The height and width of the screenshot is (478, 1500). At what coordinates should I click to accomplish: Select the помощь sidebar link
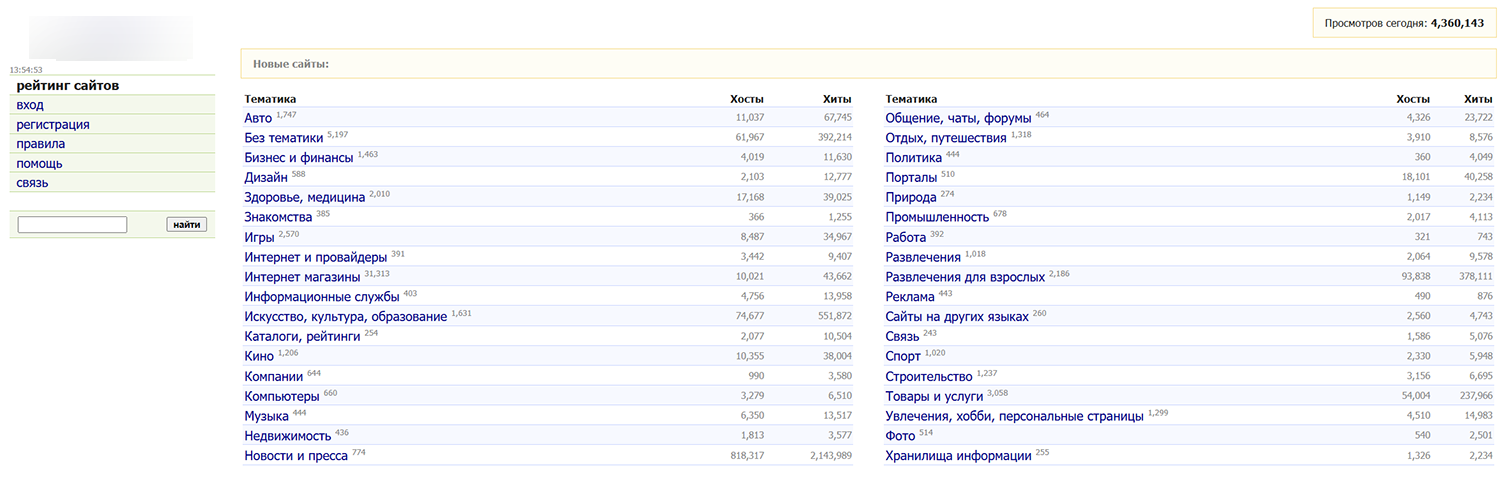pos(39,164)
